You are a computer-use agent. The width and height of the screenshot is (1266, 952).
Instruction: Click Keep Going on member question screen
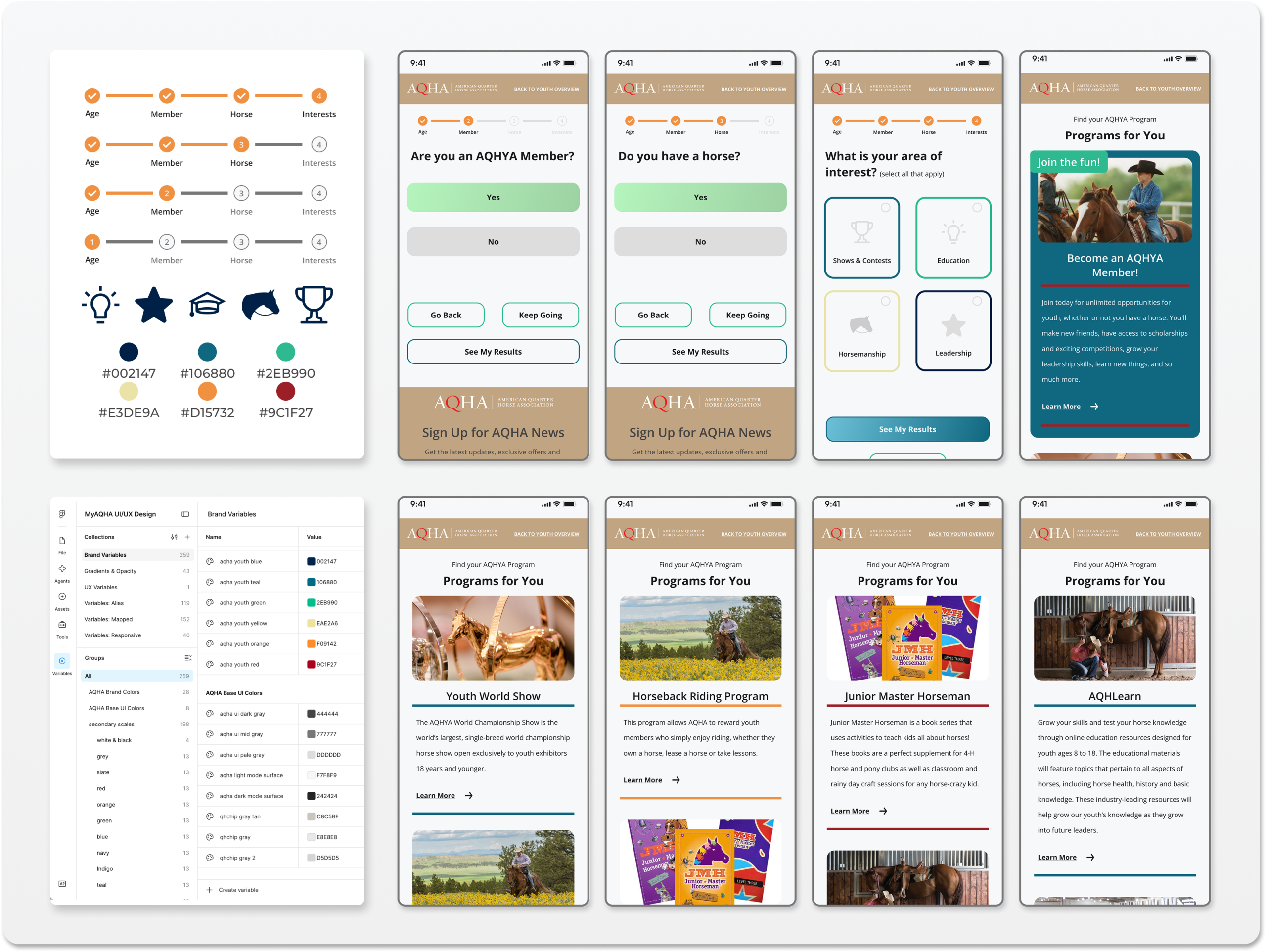coord(540,315)
